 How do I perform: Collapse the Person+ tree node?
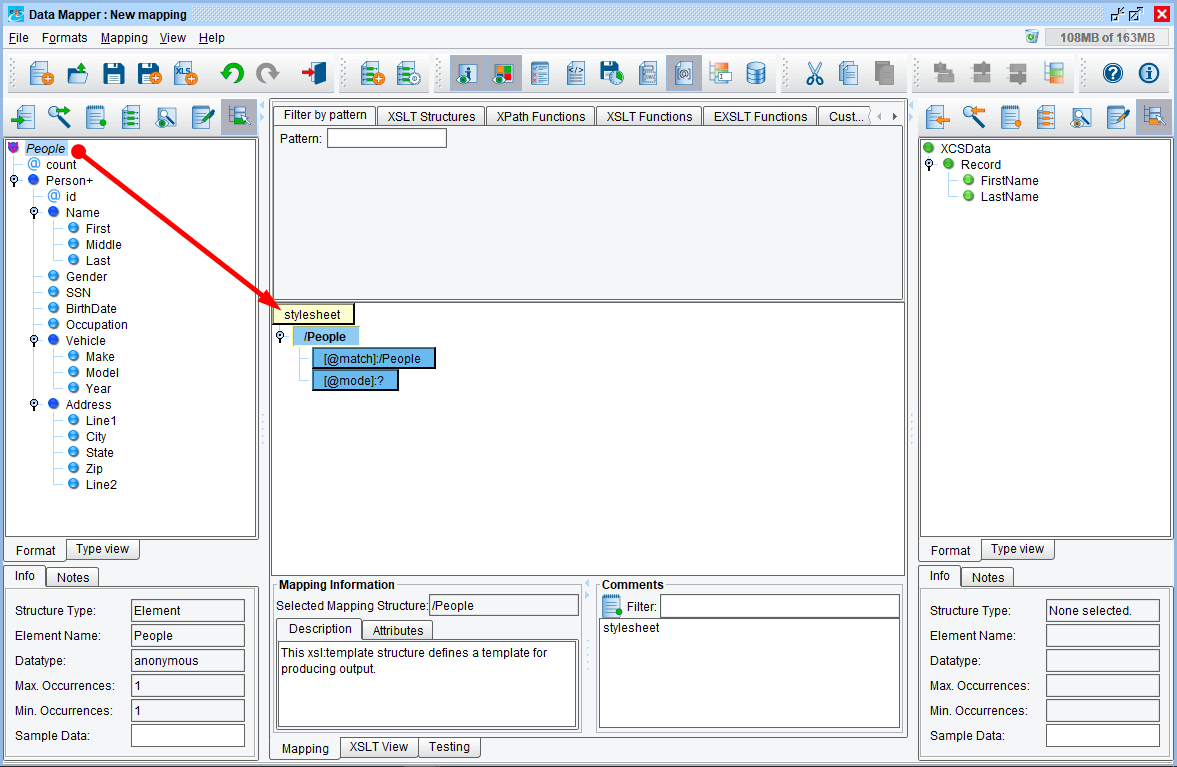[x=14, y=181]
